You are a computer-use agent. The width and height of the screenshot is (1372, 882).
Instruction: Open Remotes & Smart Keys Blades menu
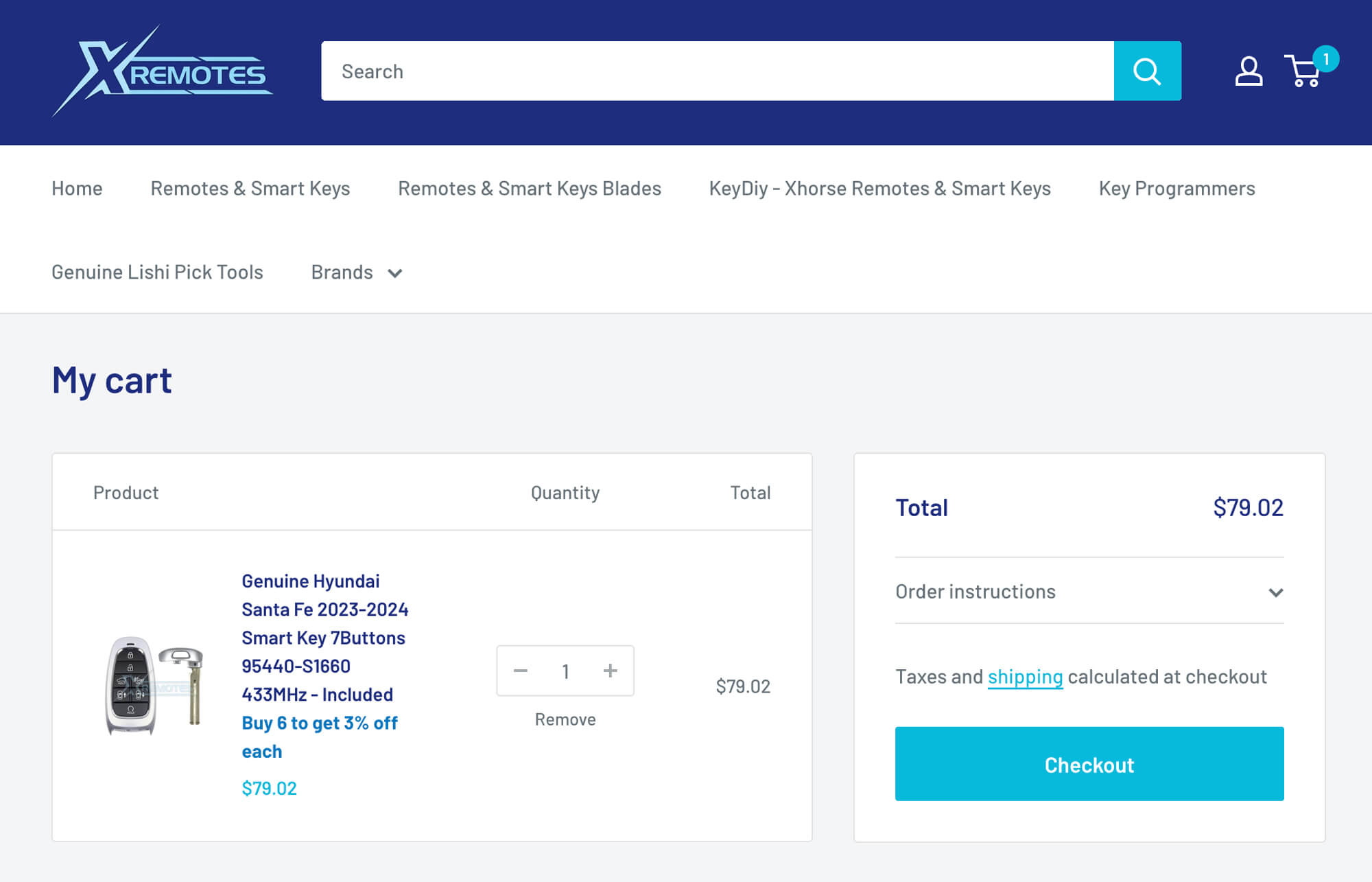point(530,188)
